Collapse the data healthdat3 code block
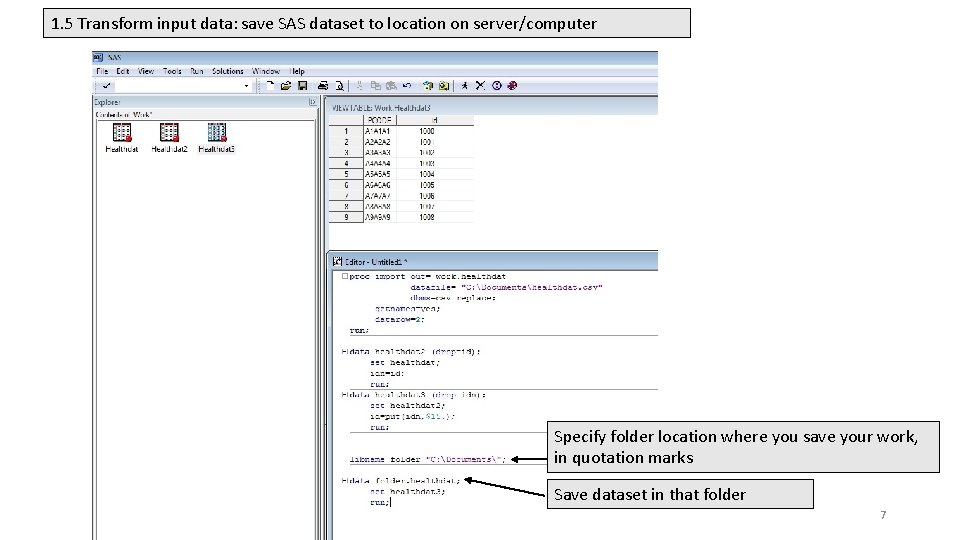The height and width of the screenshot is (540, 960). coord(343,395)
